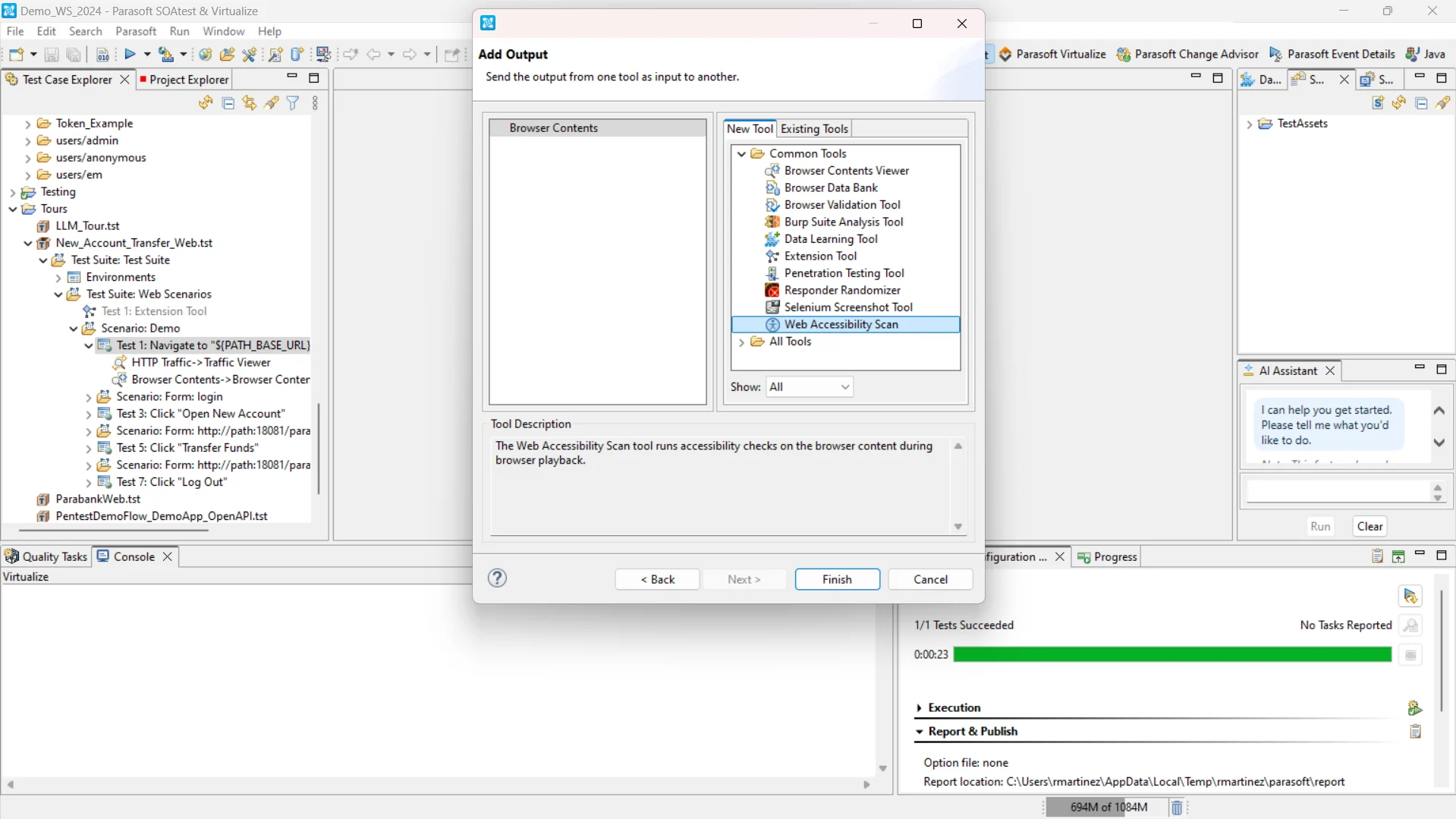This screenshot has width=1456, height=819.
Task: Click the green test progress bar
Action: click(x=1171, y=654)
